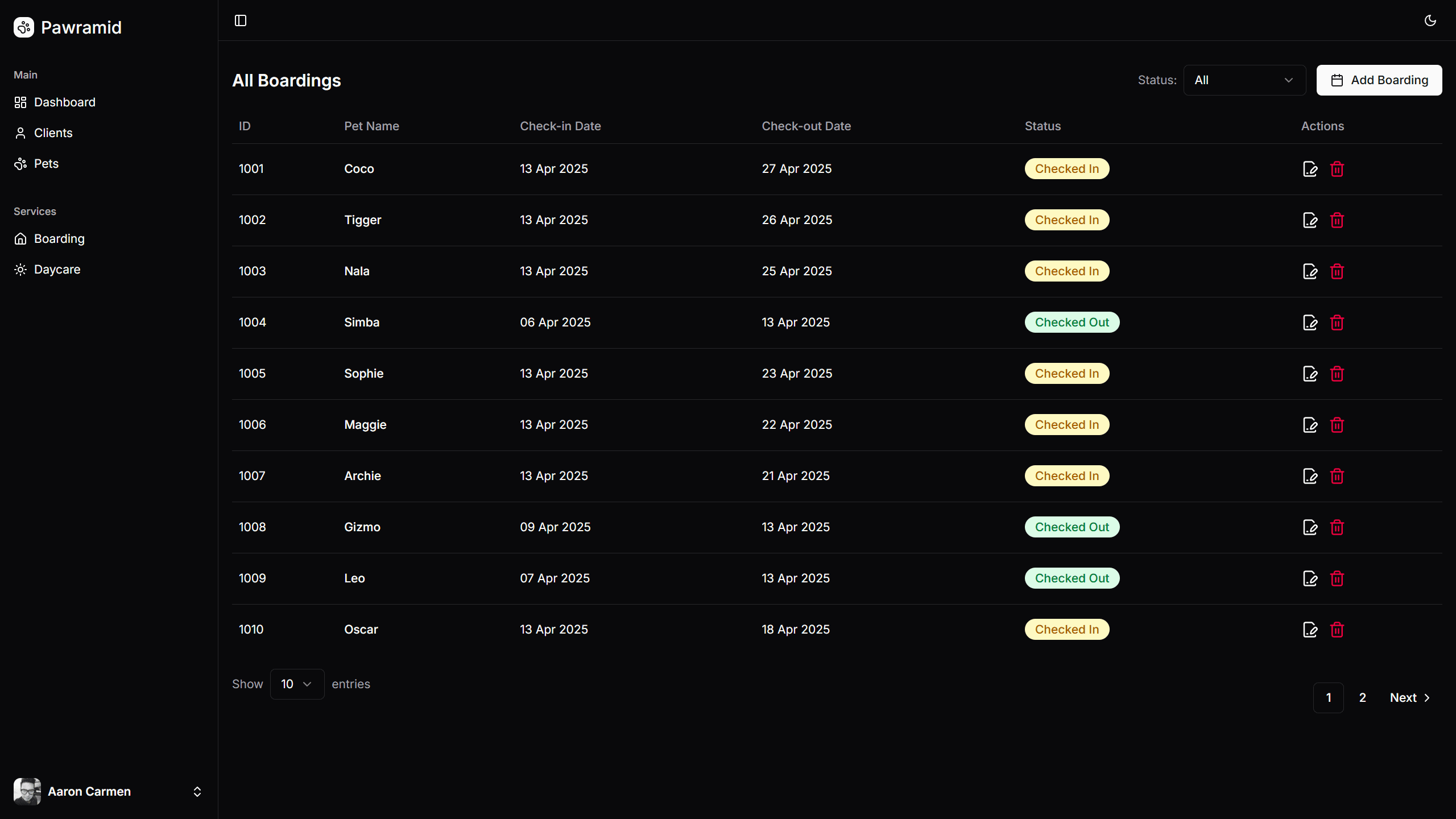Viewport: 1456px width, 819px height.
Task: Click Aaron Carmen's avatar thumbnail
Action: 27,792
